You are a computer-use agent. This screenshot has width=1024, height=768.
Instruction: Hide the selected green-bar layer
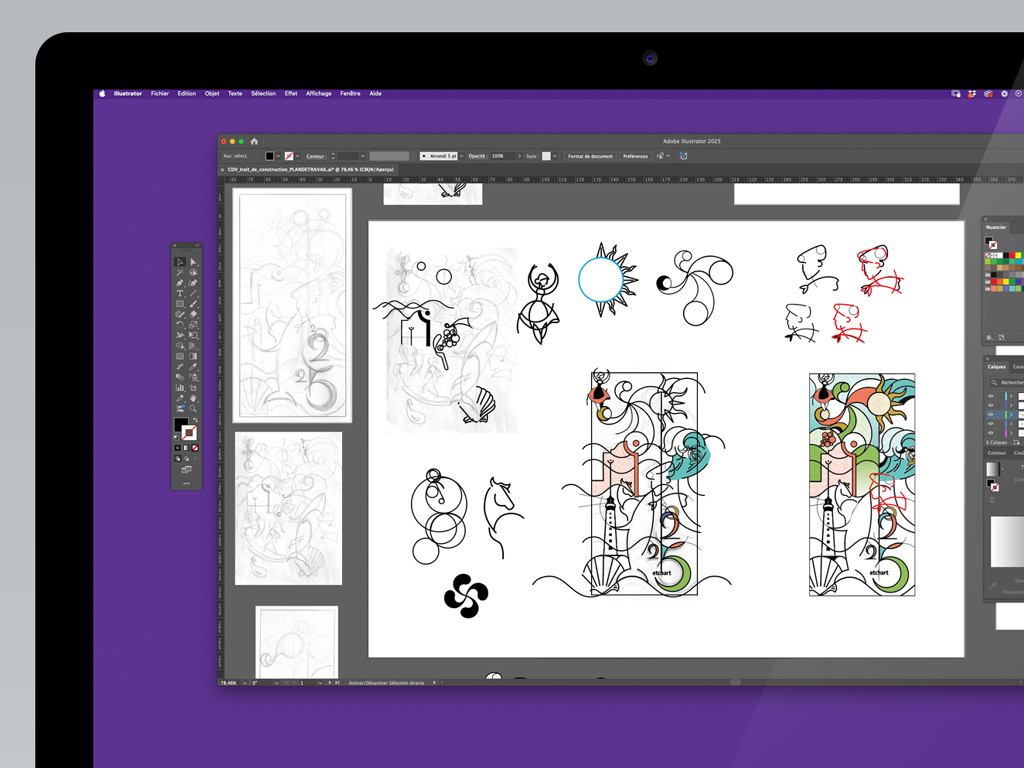991,415
